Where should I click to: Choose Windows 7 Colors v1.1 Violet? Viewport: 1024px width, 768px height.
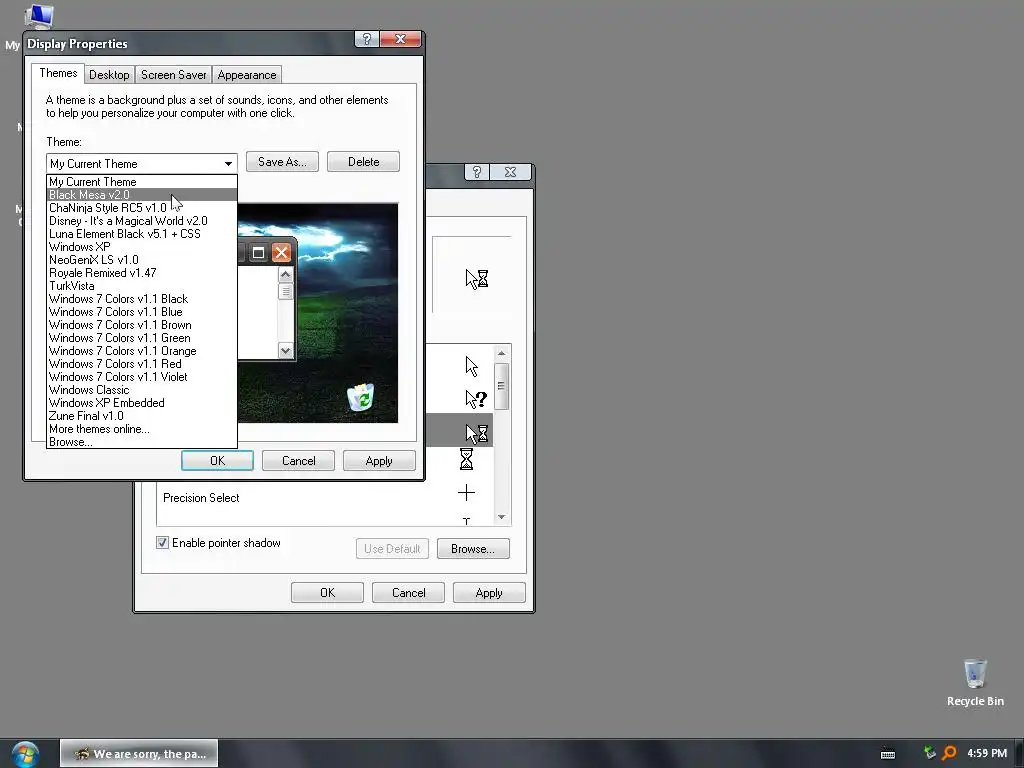[x=142, y=377]
